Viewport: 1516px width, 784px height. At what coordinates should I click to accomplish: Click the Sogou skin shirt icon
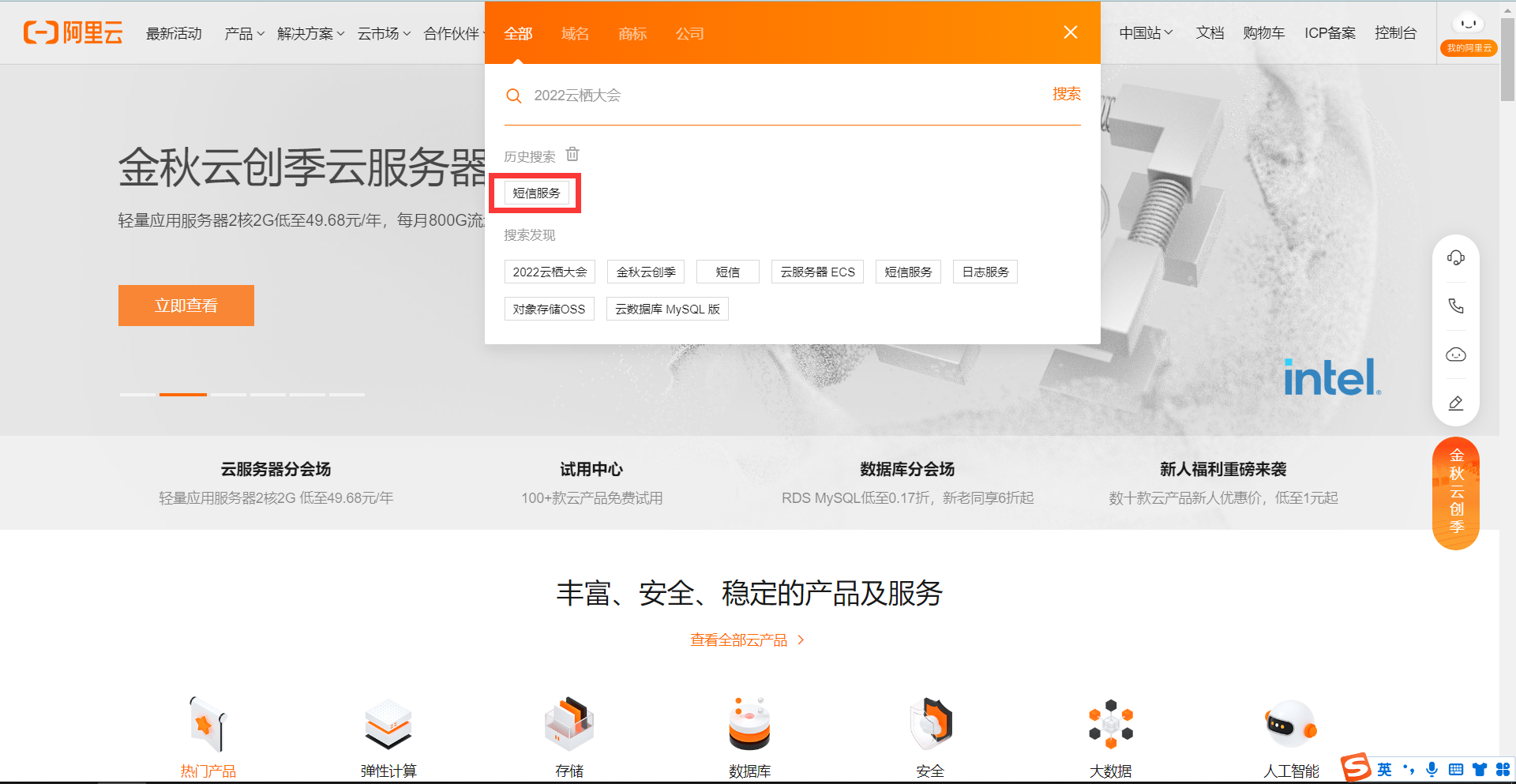[x=1480, y=770]
